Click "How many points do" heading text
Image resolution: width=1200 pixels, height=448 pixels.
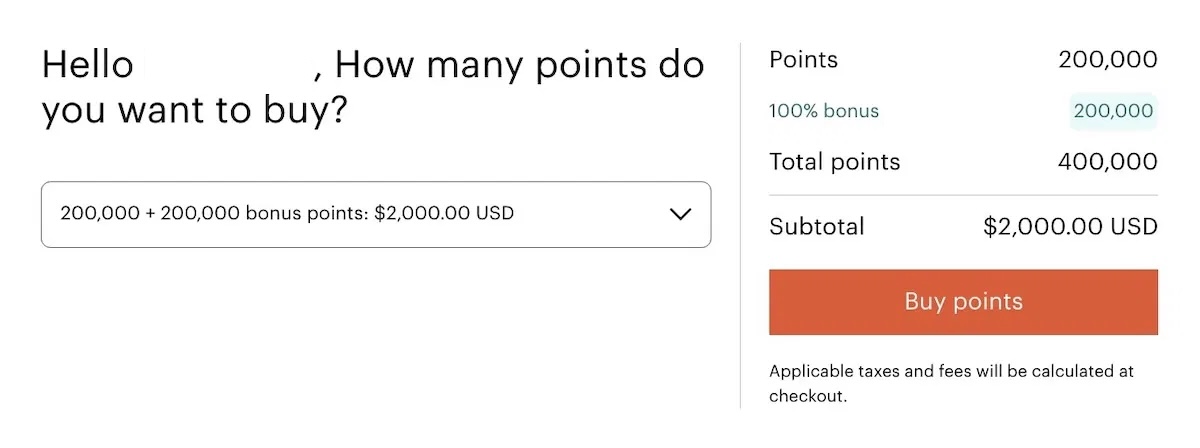(519, 66)
